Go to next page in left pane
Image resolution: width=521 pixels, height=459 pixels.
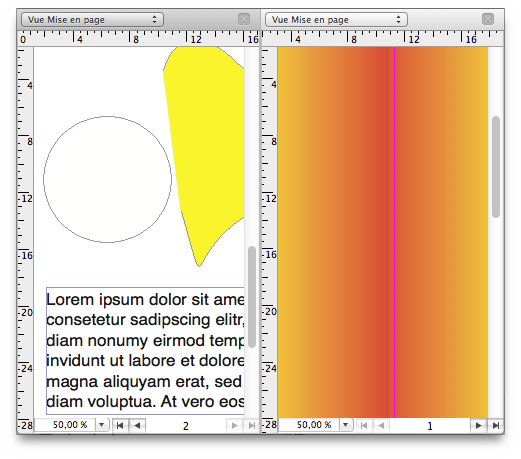coord(235,425)
